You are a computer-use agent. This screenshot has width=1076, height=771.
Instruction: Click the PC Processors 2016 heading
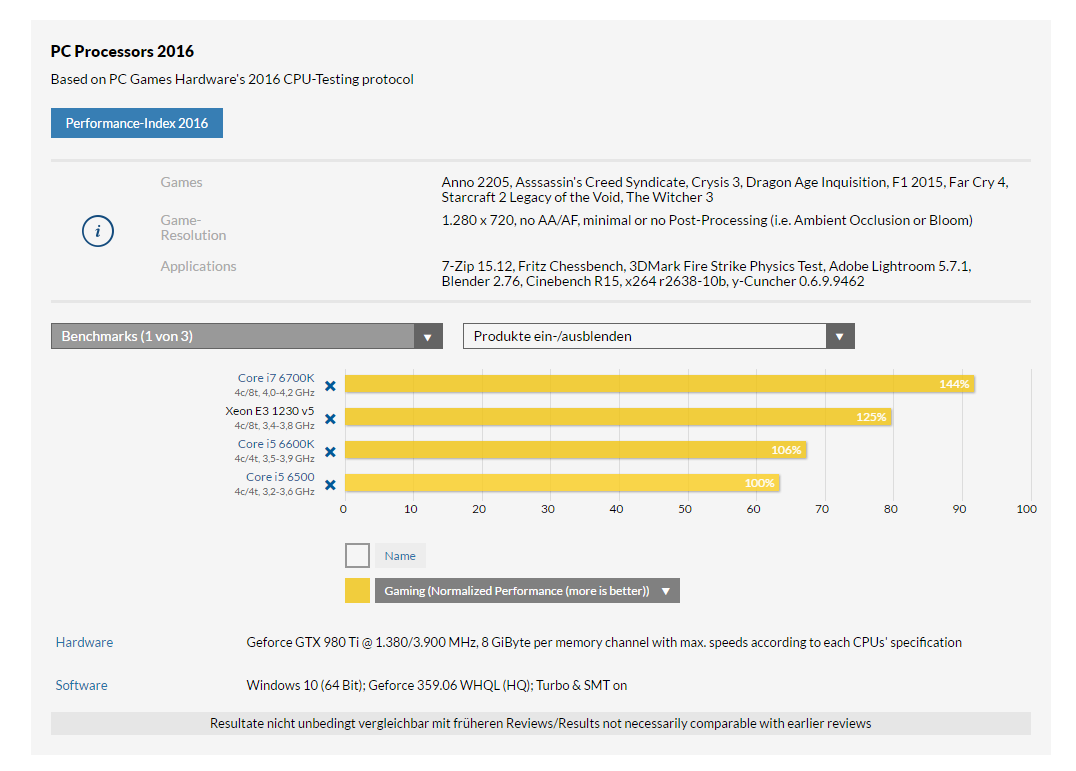coord(122,51)
